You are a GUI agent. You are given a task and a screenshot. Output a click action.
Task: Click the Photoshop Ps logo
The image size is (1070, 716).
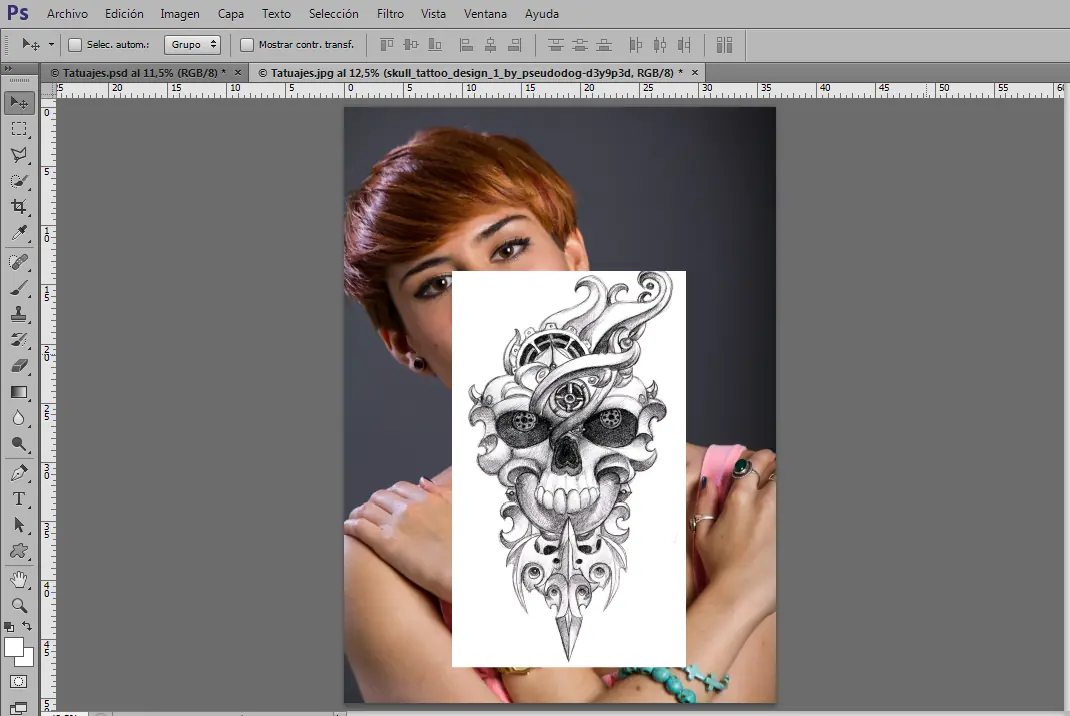click(x=18, y=14)
